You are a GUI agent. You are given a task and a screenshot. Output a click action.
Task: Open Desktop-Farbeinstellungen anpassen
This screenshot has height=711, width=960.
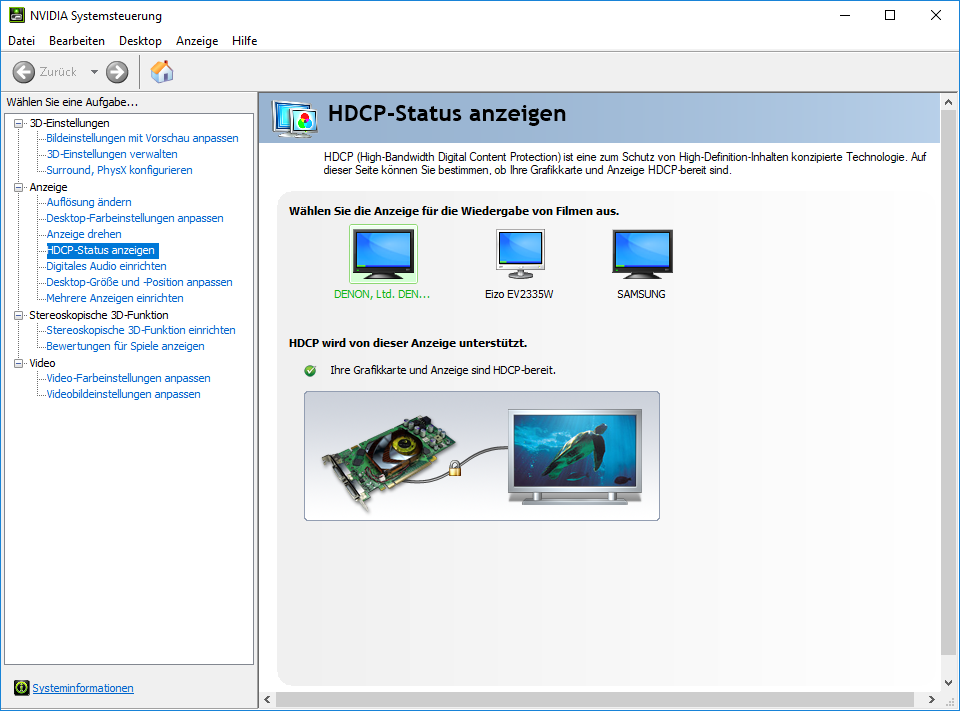pos(135,218)
